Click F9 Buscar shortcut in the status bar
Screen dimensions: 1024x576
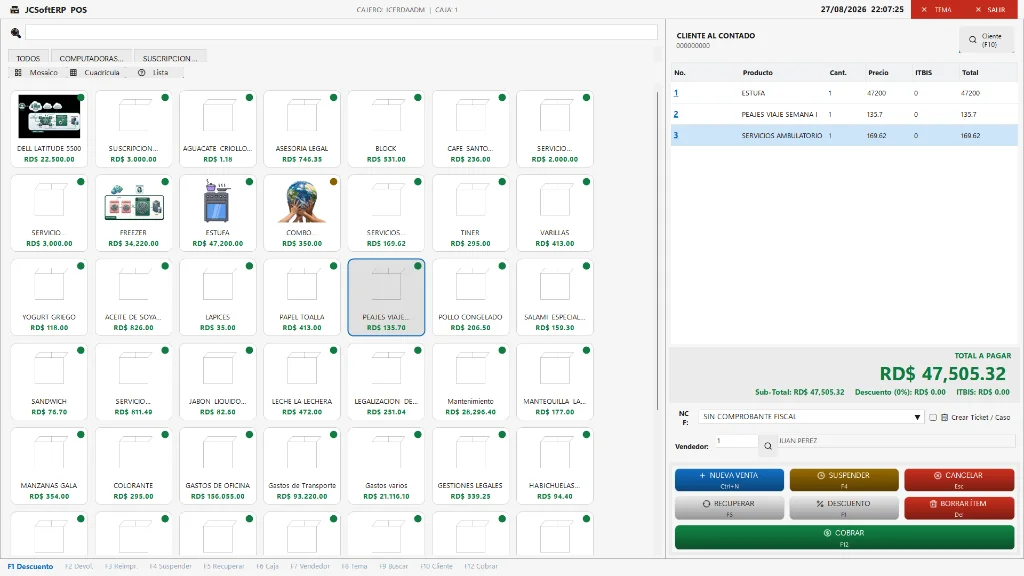pos(394,566)
